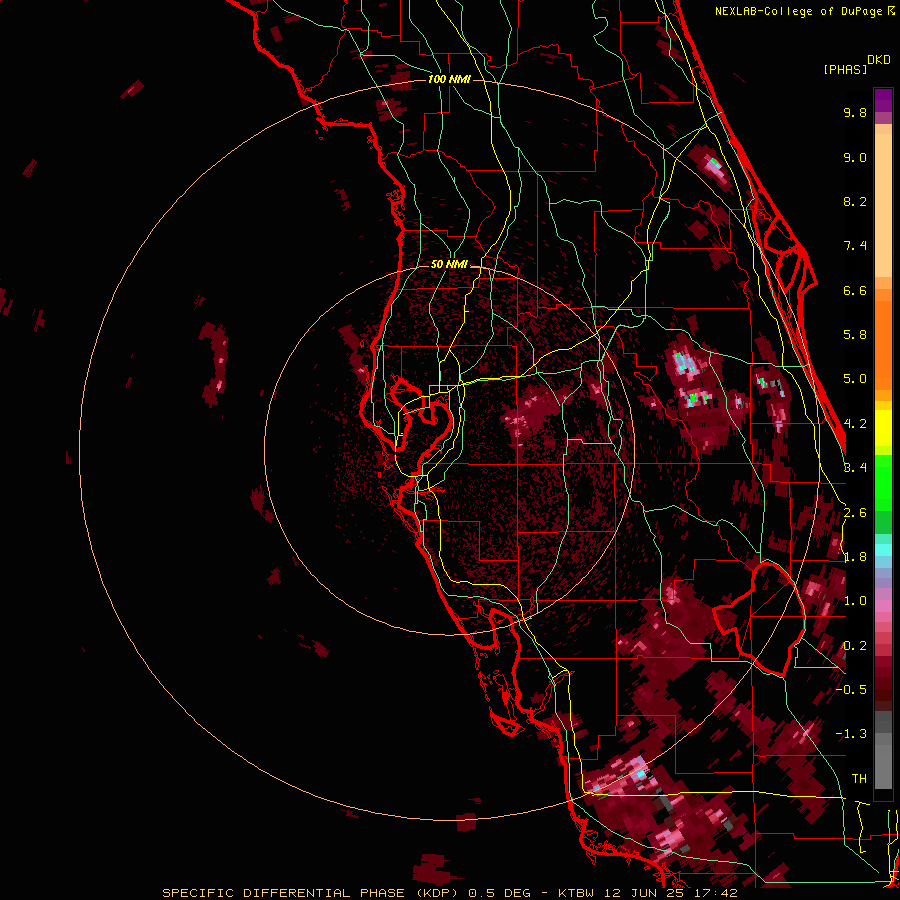
Task: Click the "NEXLAB-College of DuPage" header text
Action: click(x=798, y=11)
